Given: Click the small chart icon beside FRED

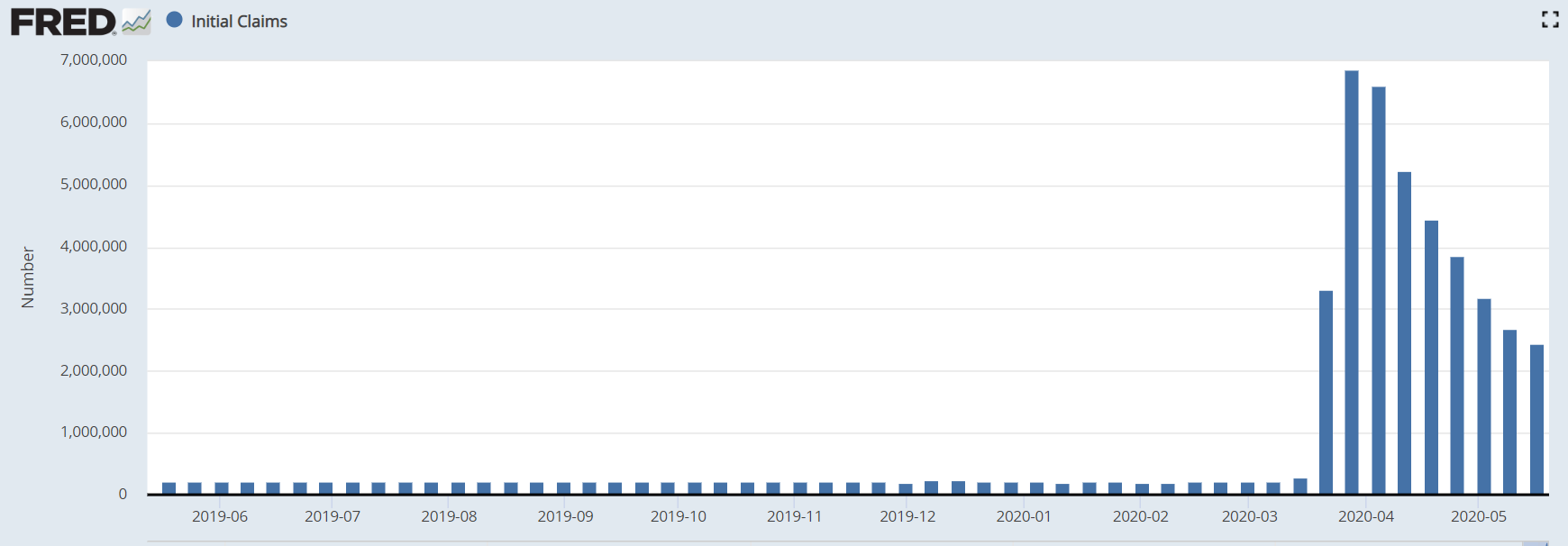Looking at the screenshot, I should pyautogui.click(x=136, y=22).
